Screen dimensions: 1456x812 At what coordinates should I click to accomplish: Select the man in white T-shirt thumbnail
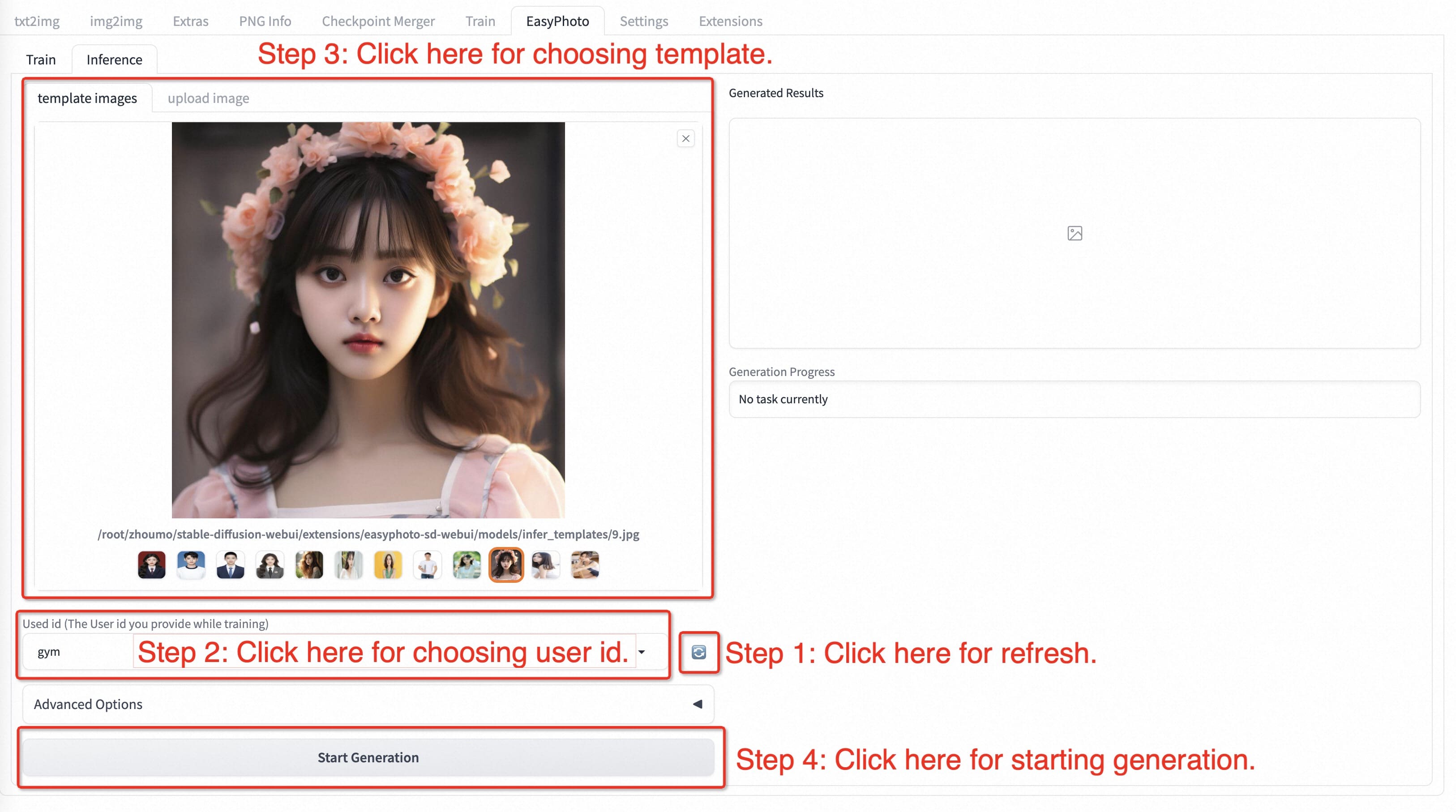(427, 564)
